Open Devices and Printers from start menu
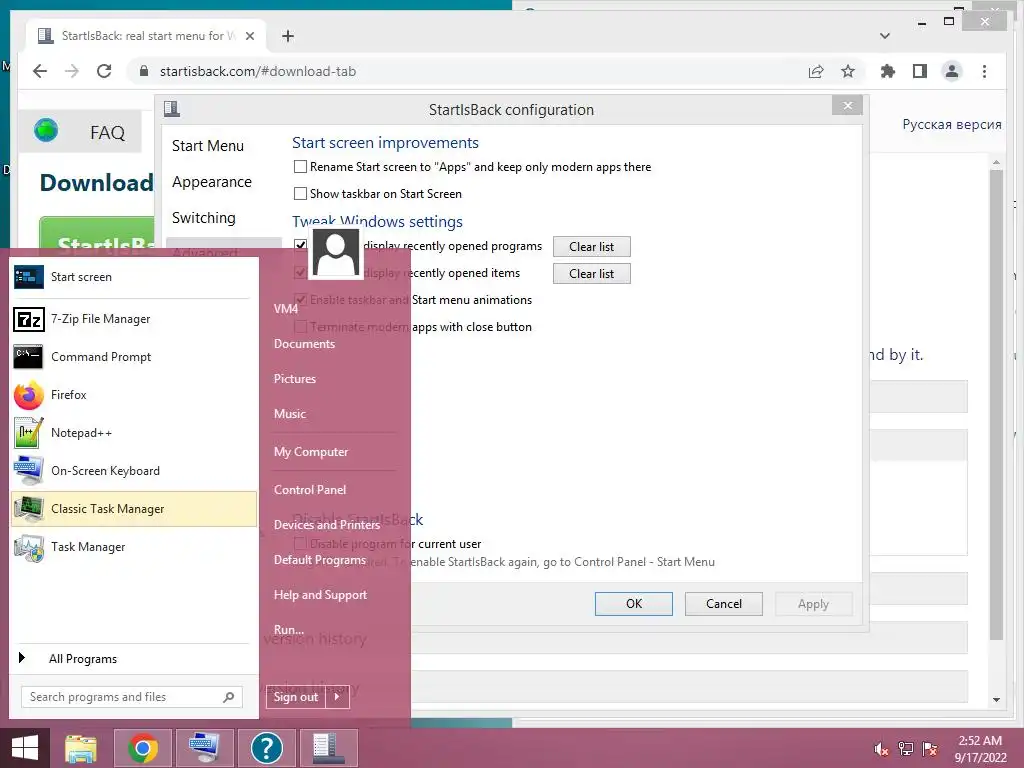The image size is (1024, 768). point(327,525)
